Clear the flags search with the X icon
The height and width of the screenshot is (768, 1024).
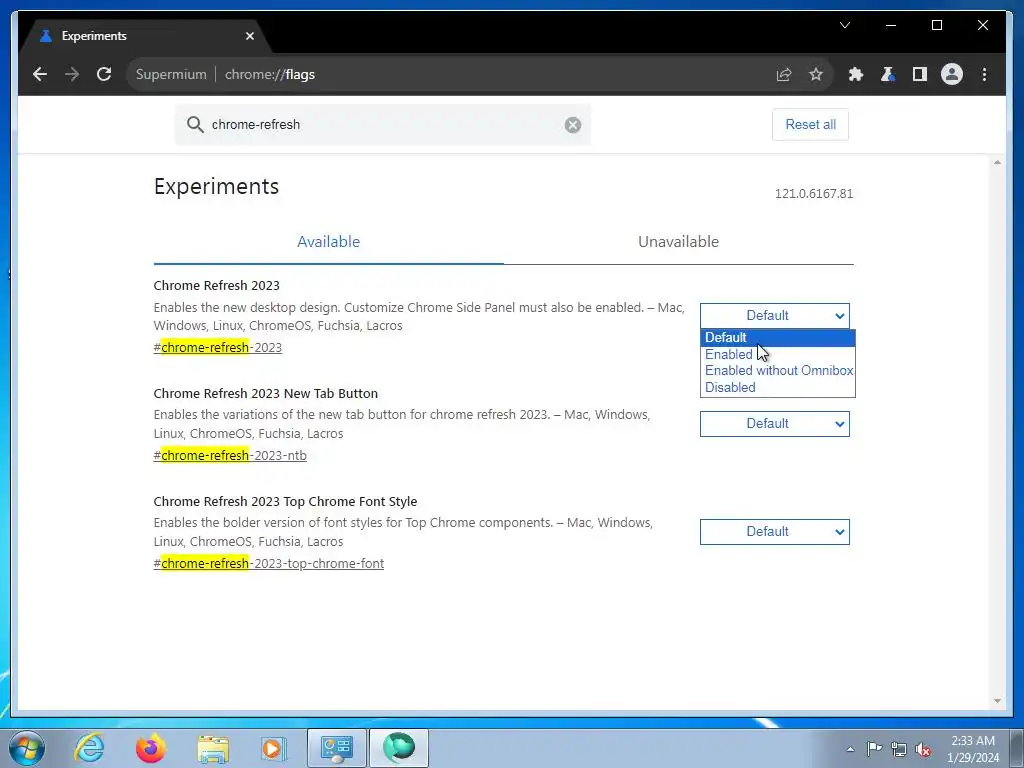[x=573, y=125]
